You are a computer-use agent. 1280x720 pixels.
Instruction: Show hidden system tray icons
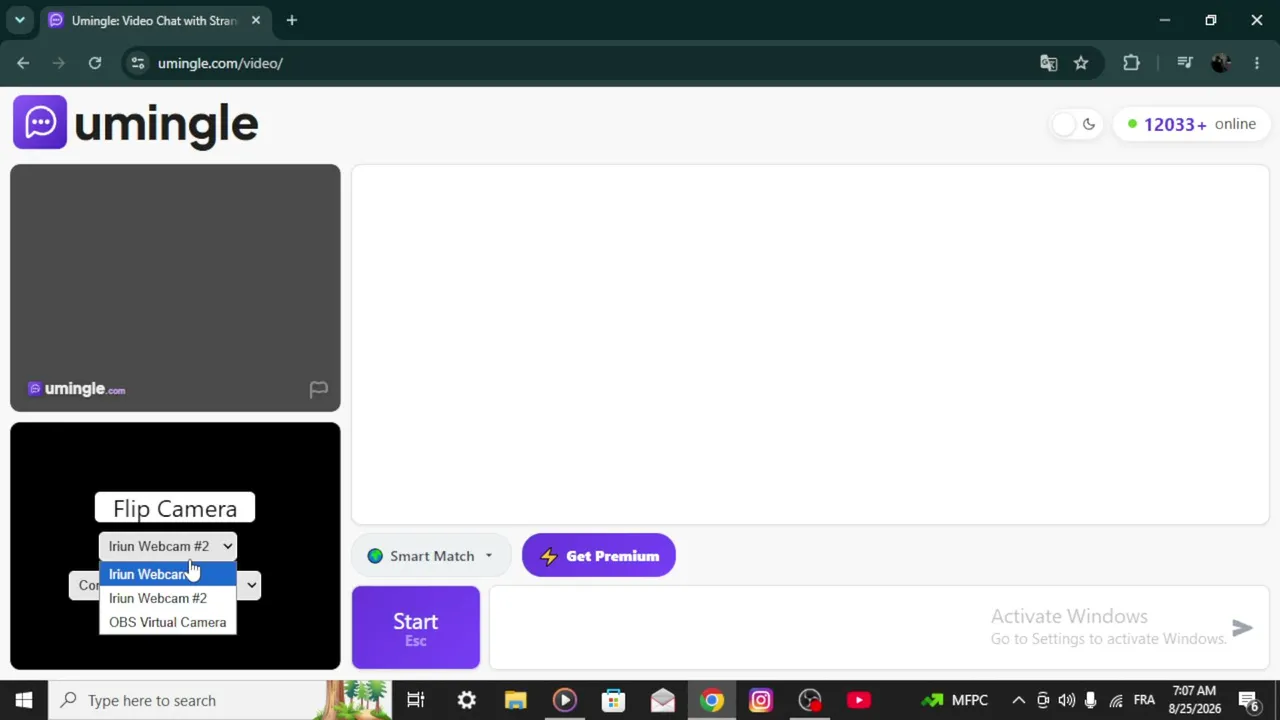[x=1018, y=700]
